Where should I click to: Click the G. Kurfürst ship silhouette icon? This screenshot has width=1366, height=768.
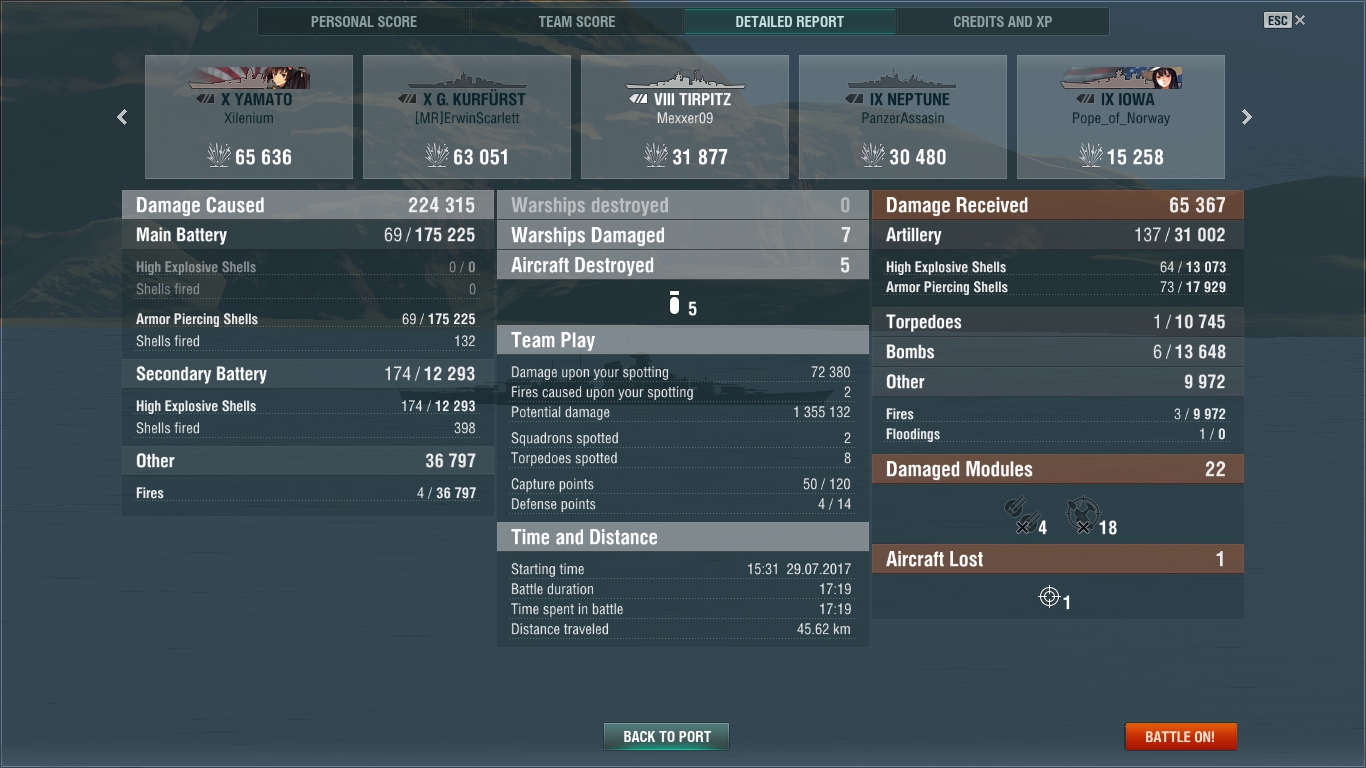coord(466,79)
